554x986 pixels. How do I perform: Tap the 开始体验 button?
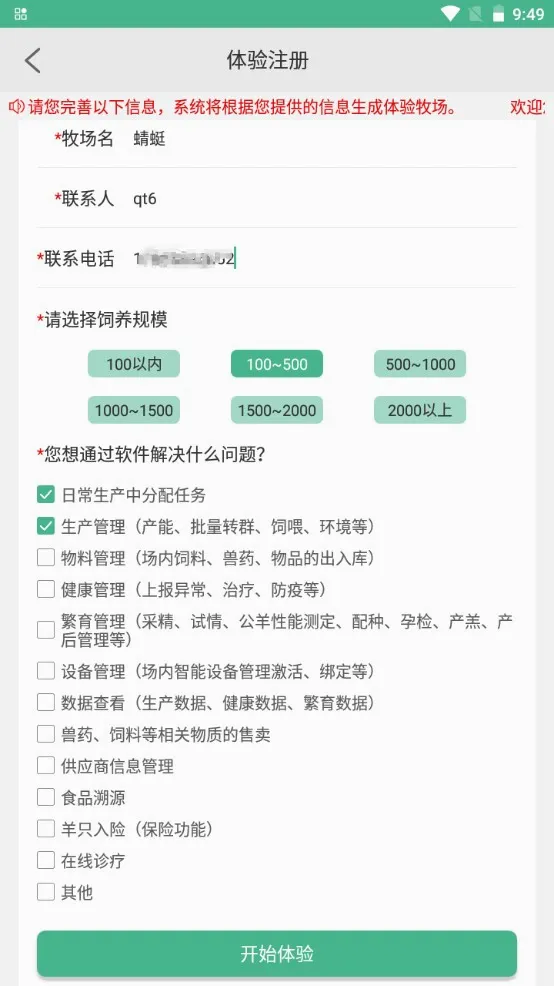pos(277,954)
